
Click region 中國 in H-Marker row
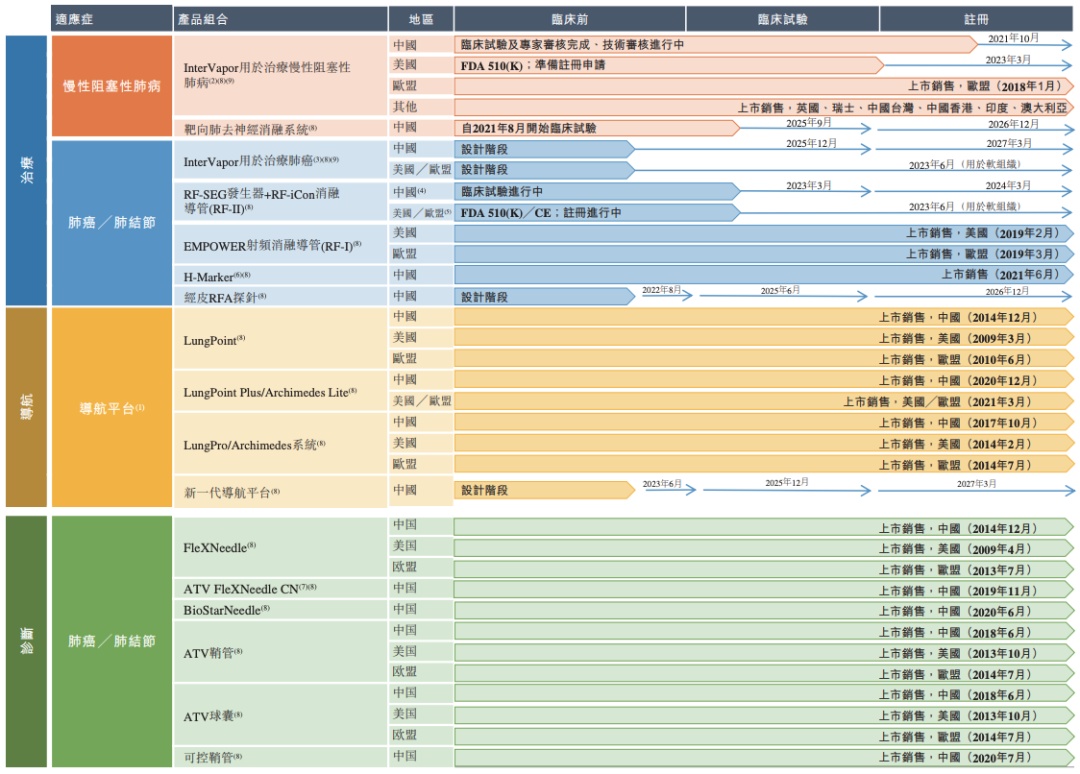[420, 275]
